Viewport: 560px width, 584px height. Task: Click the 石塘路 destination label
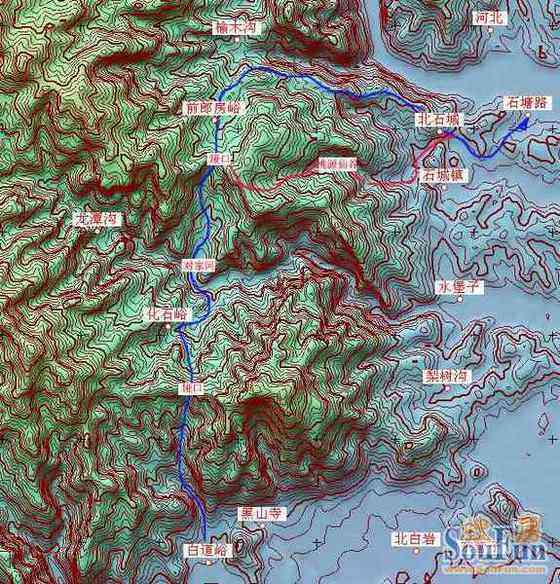(527, 103)
